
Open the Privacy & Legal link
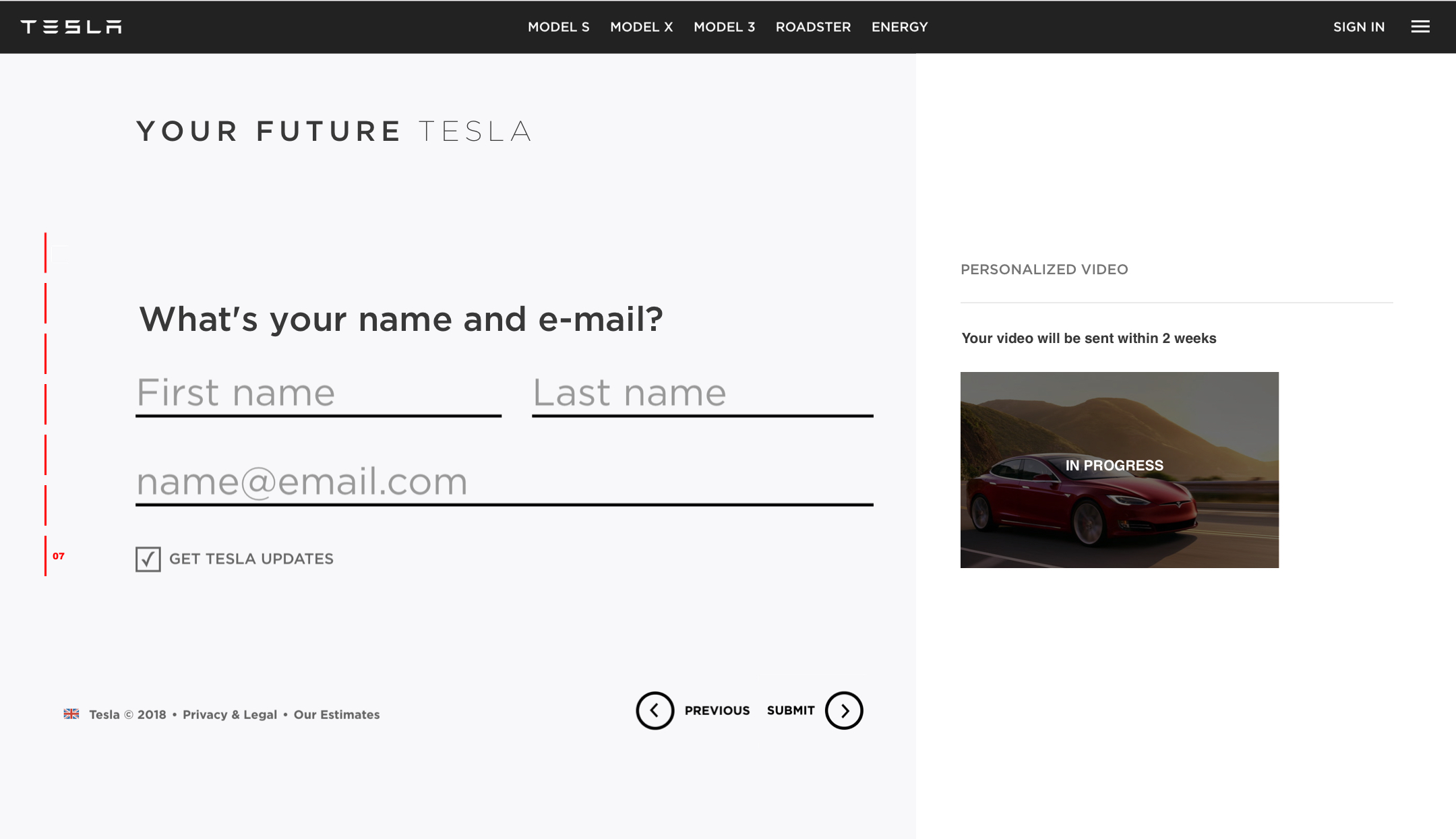(x=230, y=714)
